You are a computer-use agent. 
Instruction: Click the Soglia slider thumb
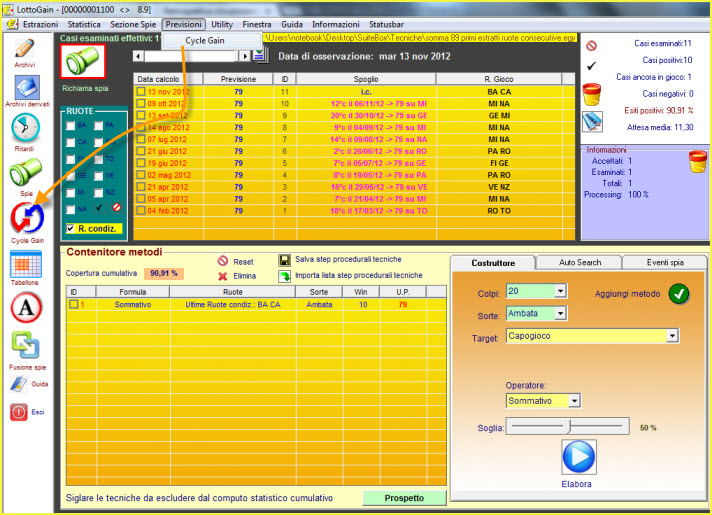569,426
